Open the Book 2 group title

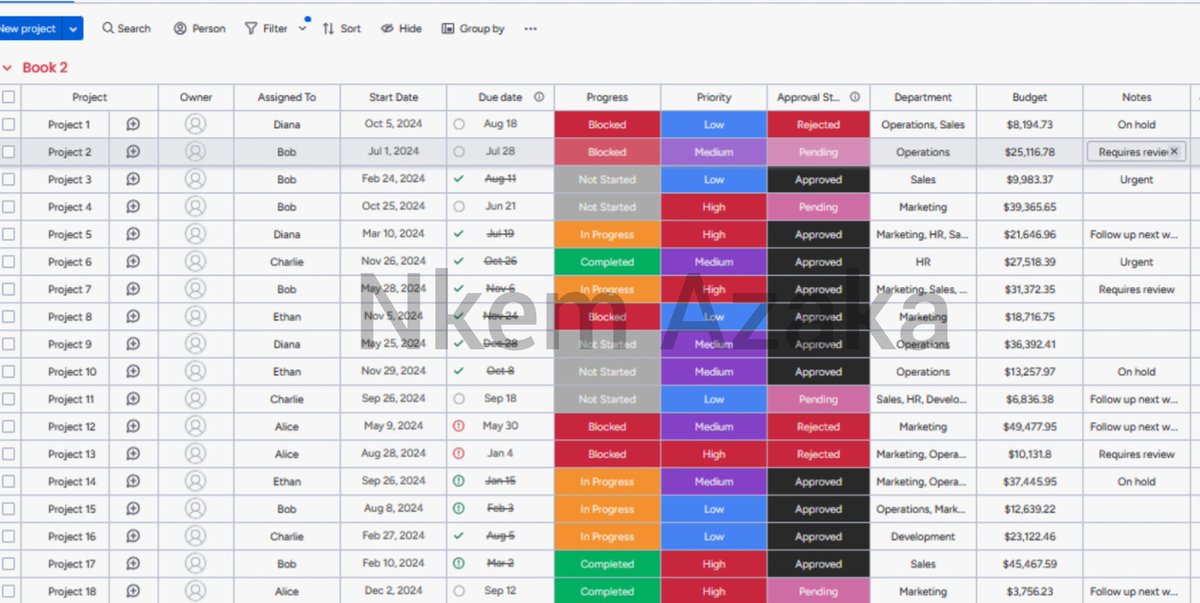coord(45,67)
